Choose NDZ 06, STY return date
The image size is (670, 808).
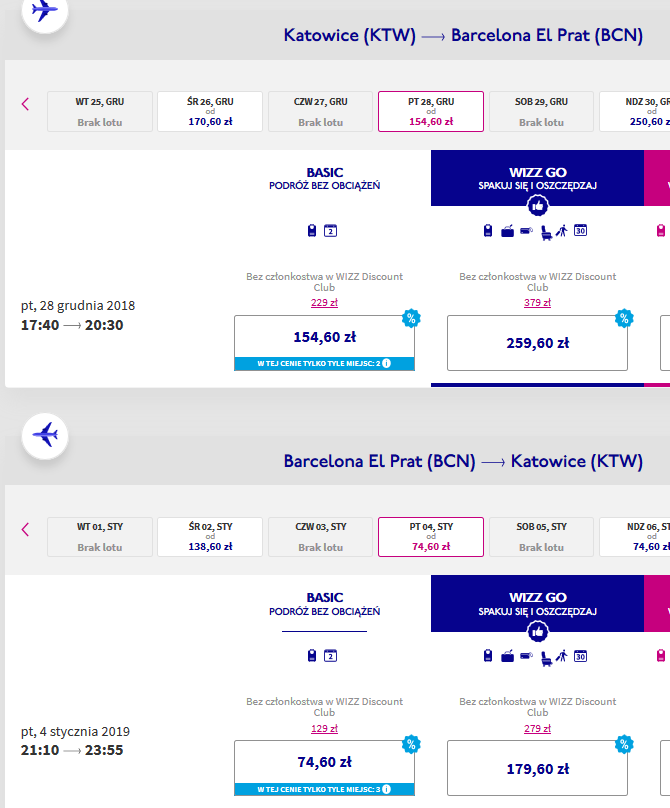[x=635, y=537]
